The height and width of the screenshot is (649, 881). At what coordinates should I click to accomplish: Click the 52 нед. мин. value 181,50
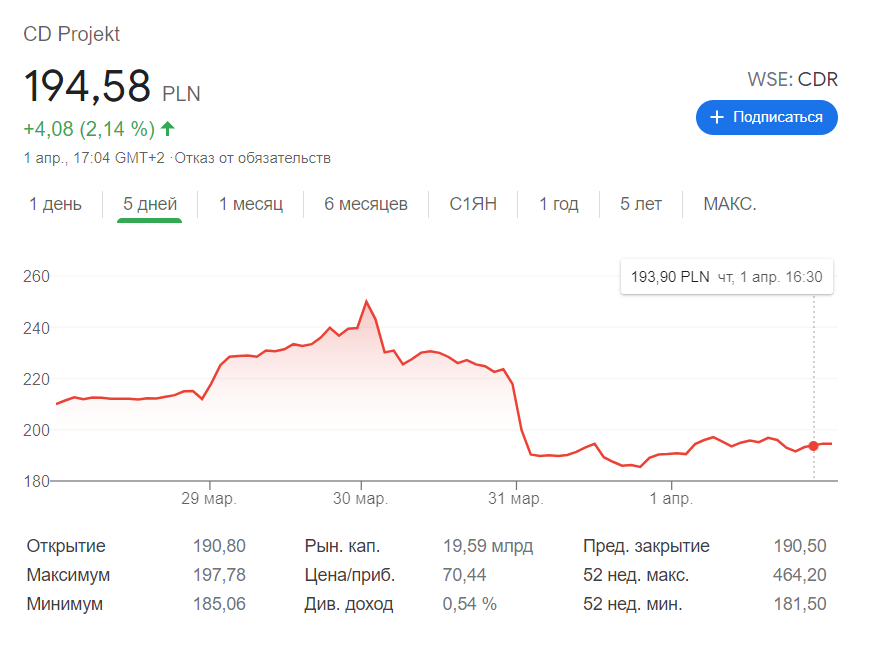coord(800,604)
